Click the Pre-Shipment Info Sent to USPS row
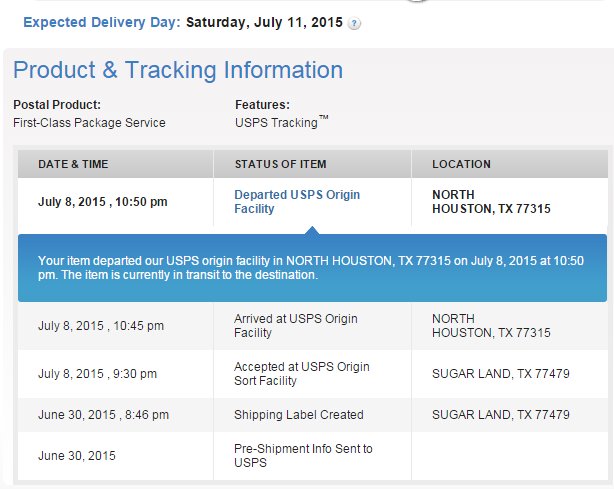Screen dimensions: 614x489 313,456
